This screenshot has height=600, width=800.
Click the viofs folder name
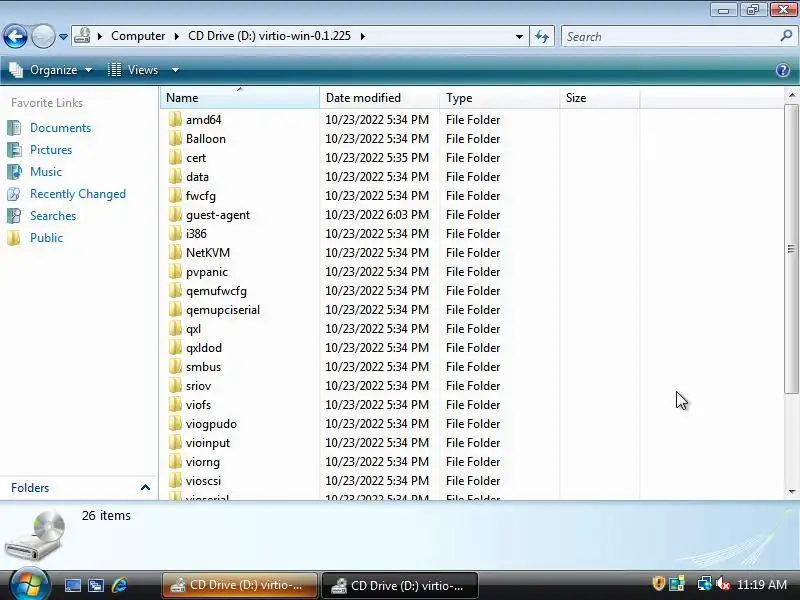coord(198,405)
